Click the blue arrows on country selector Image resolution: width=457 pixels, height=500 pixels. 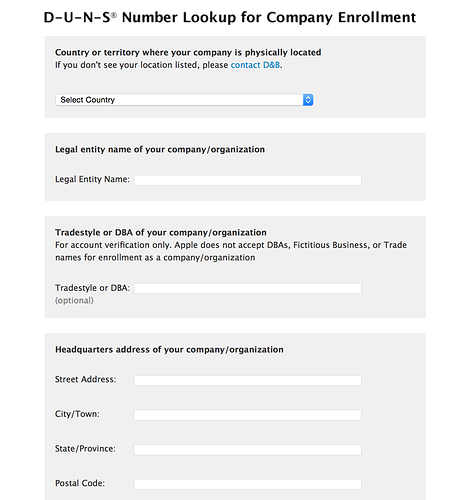308,100
